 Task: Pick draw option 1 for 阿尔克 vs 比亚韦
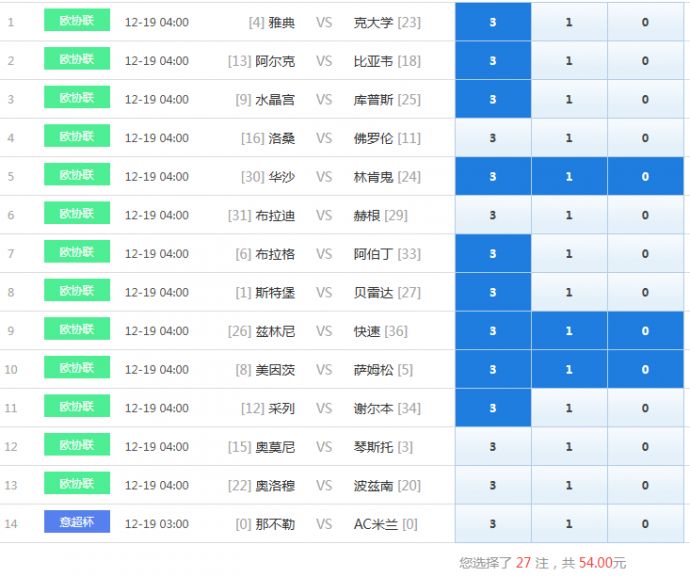569,61
